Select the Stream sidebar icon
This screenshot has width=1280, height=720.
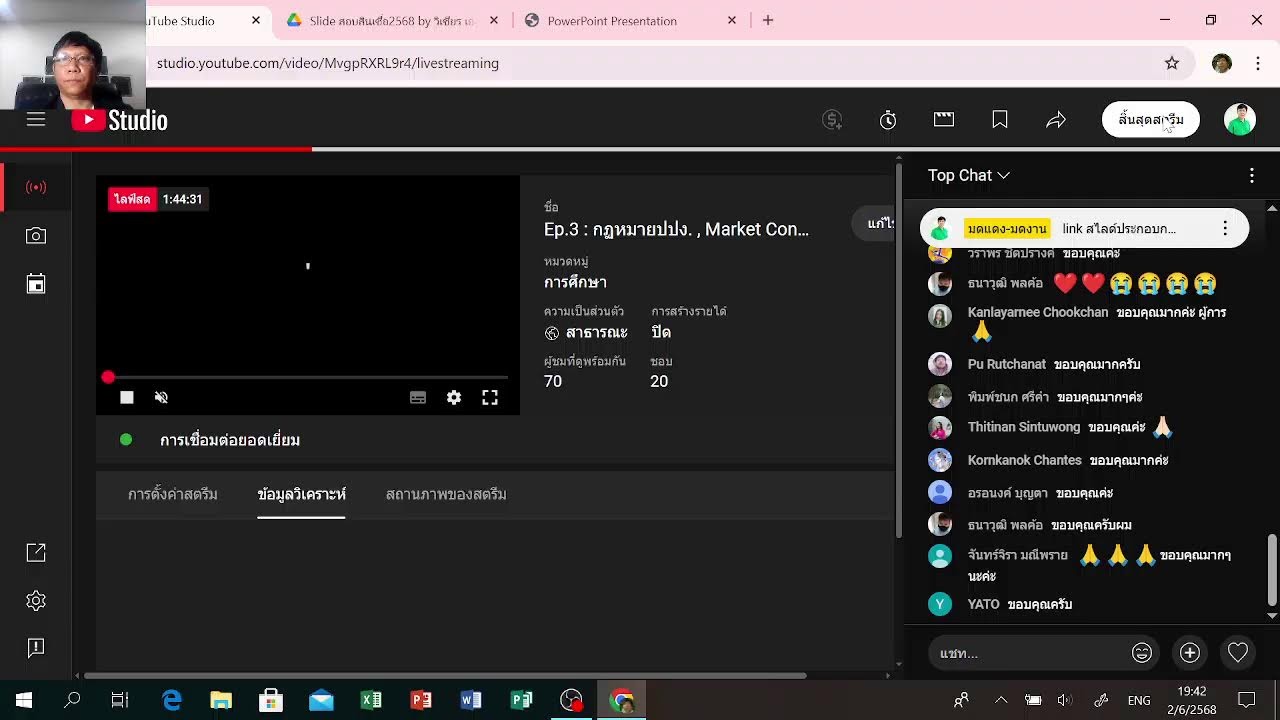[36, 187]
